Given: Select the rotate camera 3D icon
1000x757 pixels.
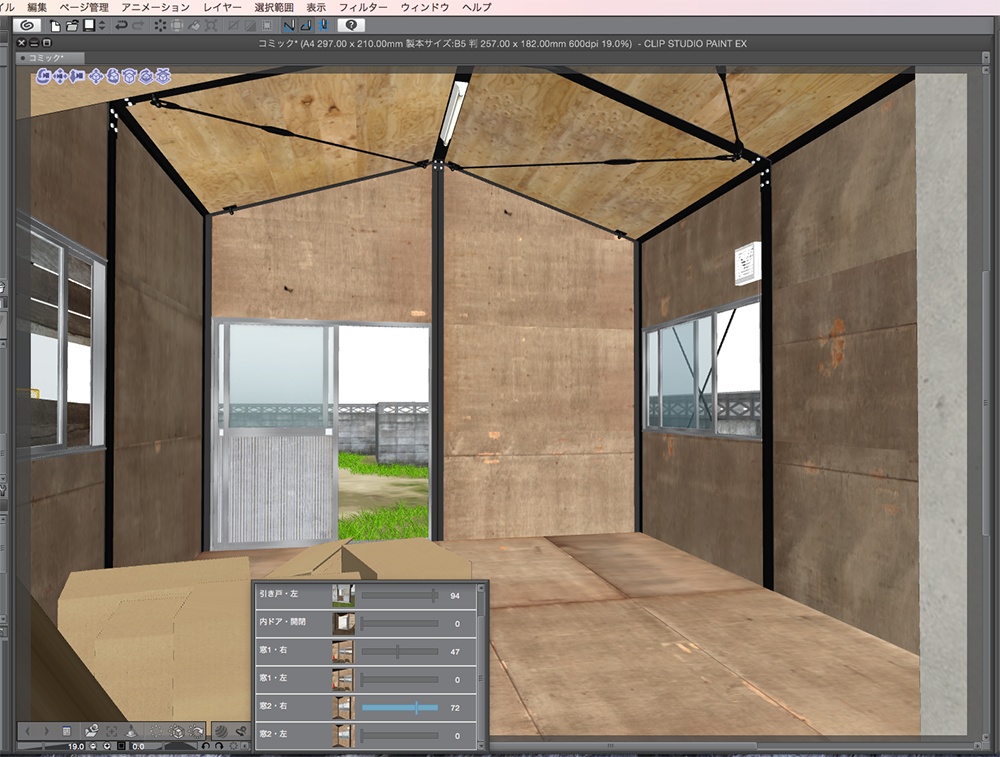Looking at the screenshot, I should [x=43, y=77].
